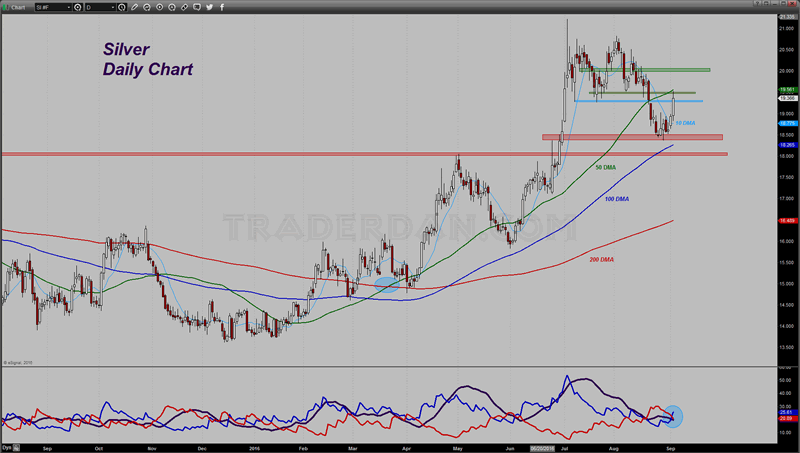Share chart via Twitter icon
The image size is (800, 453).
[209, 7]
